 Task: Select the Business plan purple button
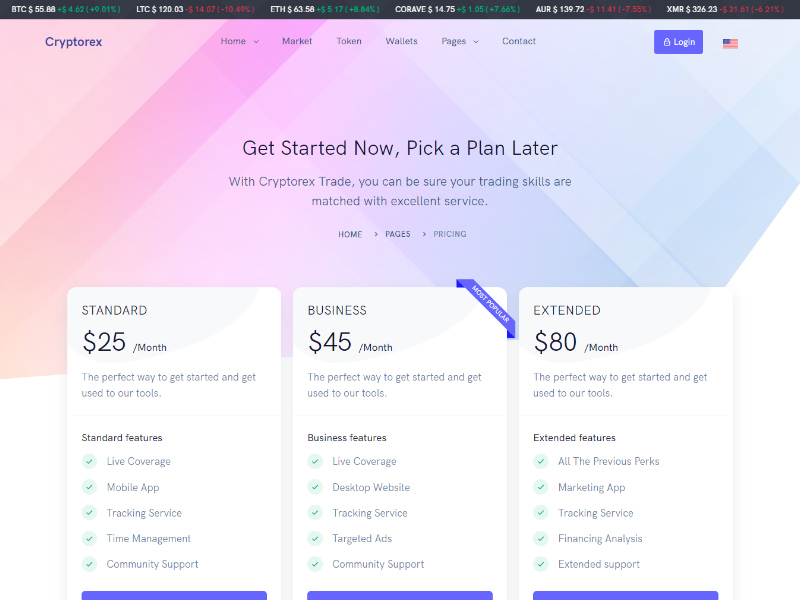coord(400,595)
